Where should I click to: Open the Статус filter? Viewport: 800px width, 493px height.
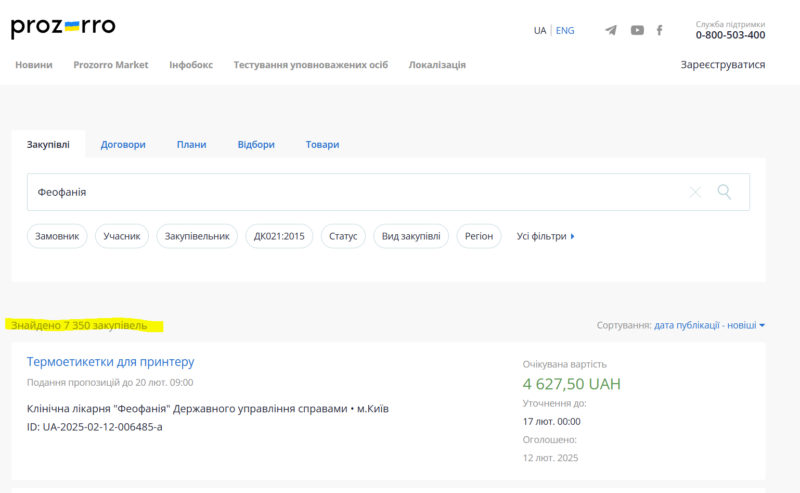tap(343, 236)
